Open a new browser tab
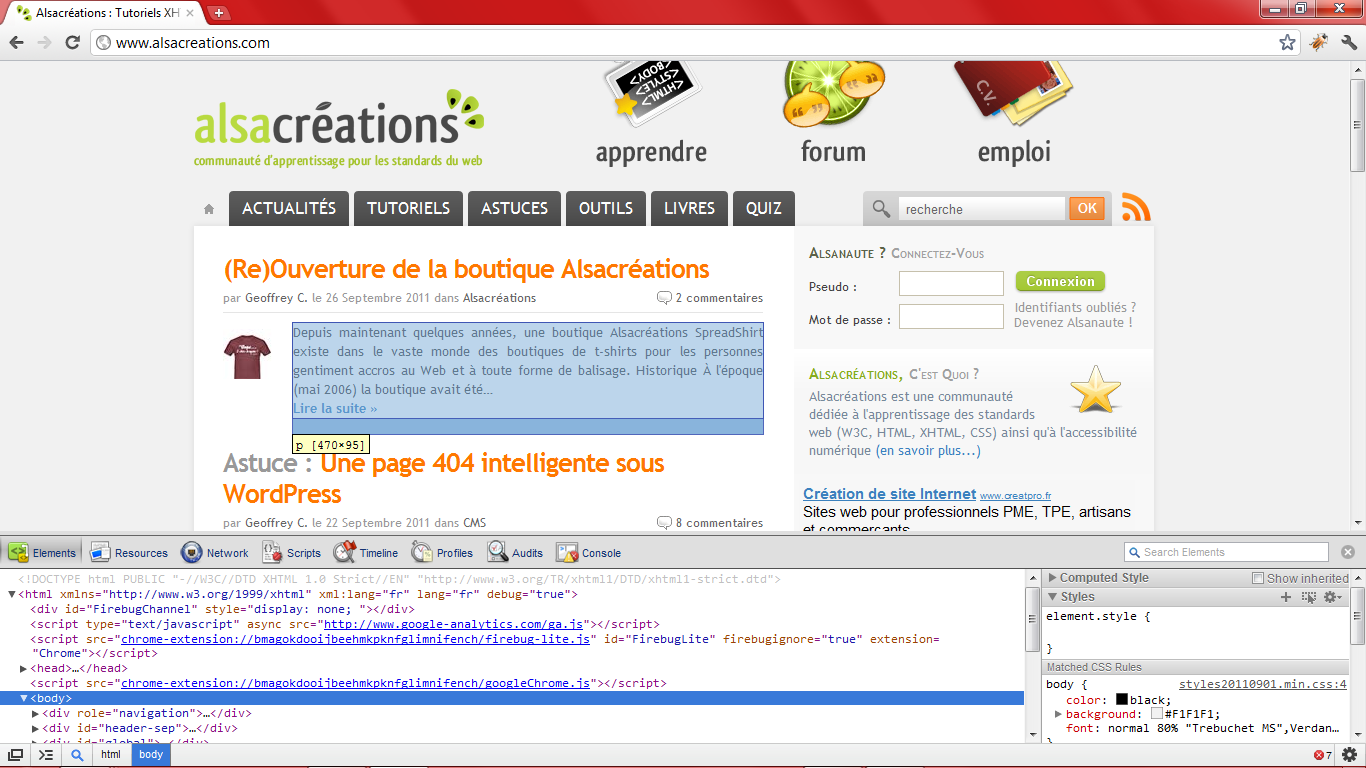1366x768 pixels. [x=218, y=13]
